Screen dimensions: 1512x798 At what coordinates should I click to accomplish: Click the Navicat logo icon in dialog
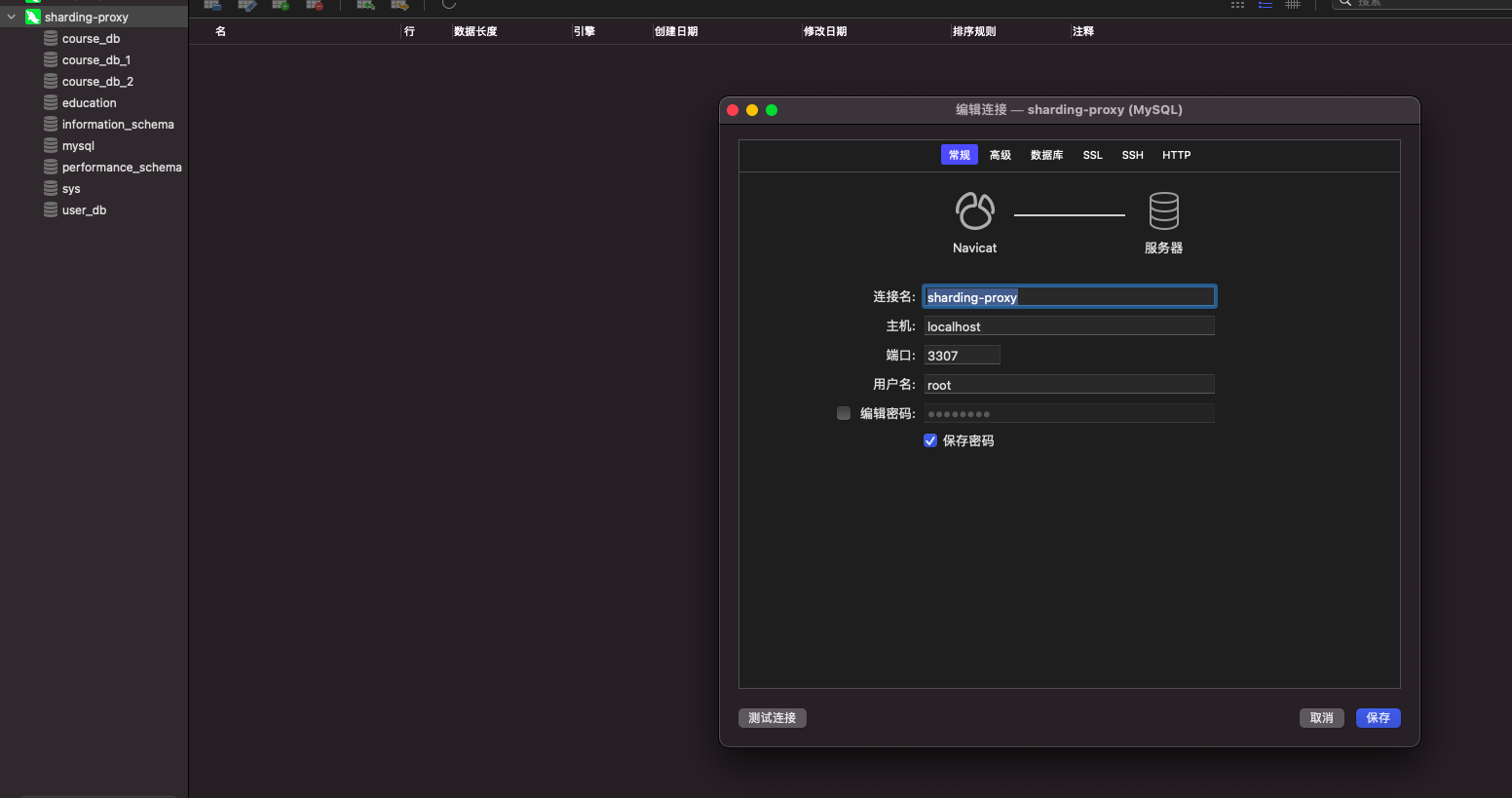[x=975, y=210]
